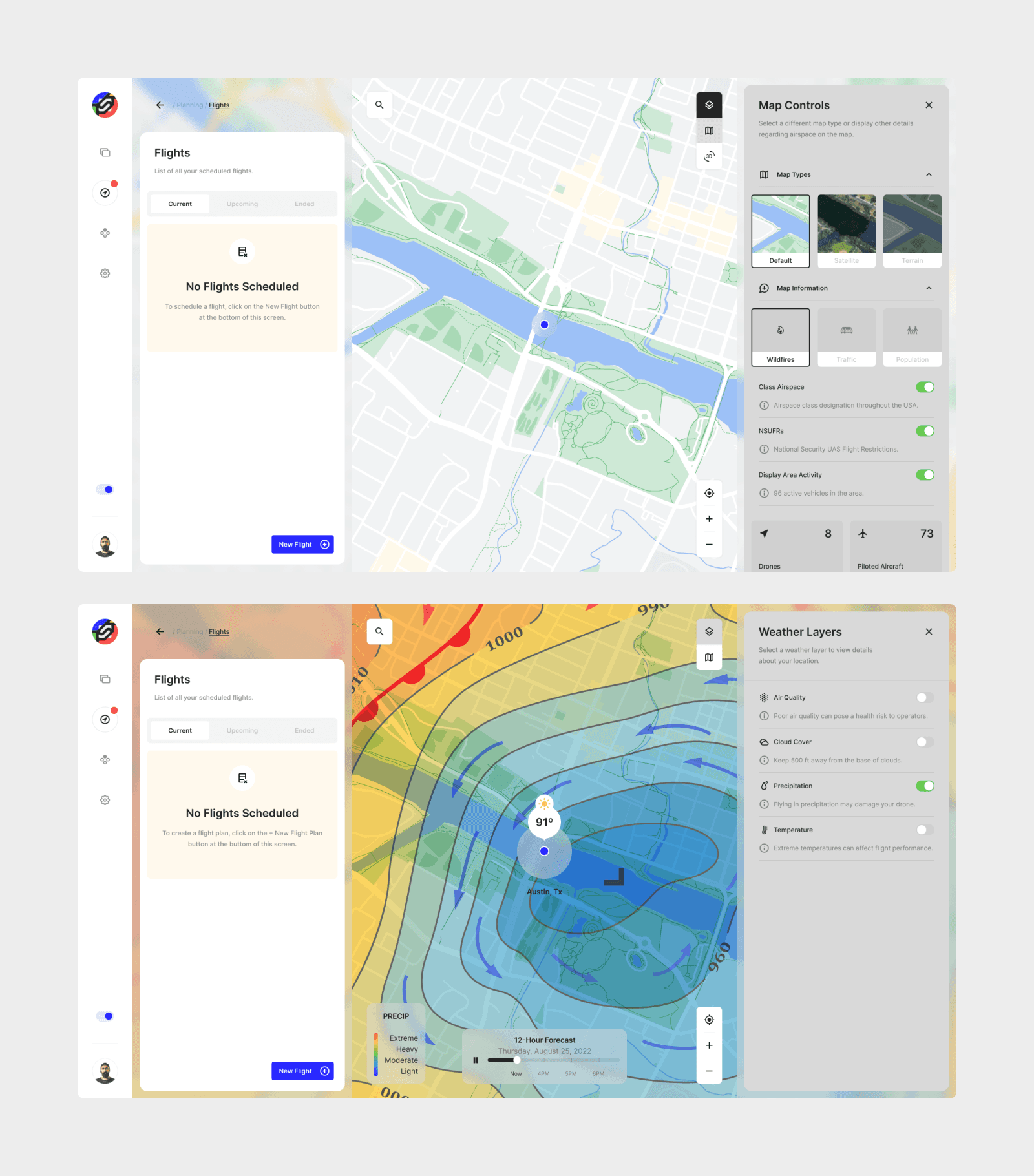The image size is (1034, 1176).
Task: Click New Flight button in top panel
Action: click(x=302, y=544)
